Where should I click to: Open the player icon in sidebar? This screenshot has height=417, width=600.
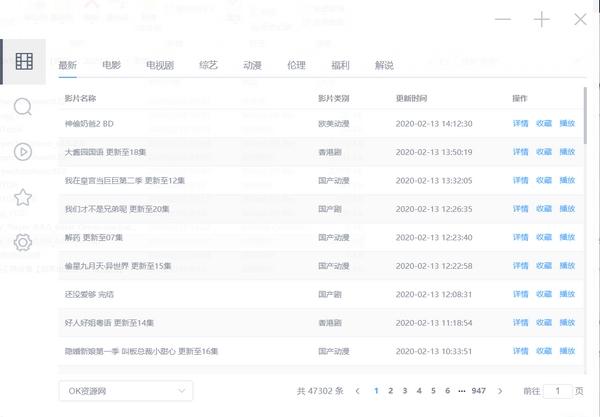(23, 152)
